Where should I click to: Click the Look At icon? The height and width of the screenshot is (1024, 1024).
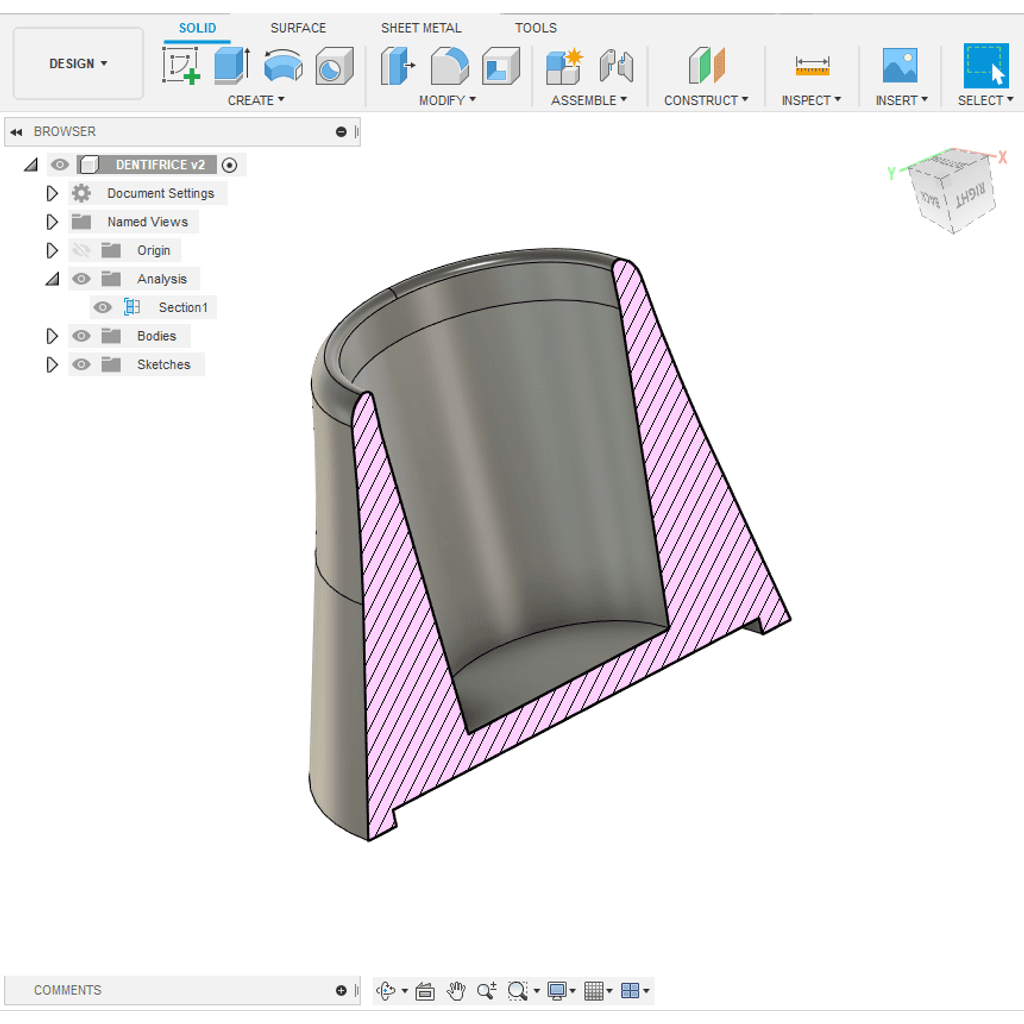click(425, 991)
